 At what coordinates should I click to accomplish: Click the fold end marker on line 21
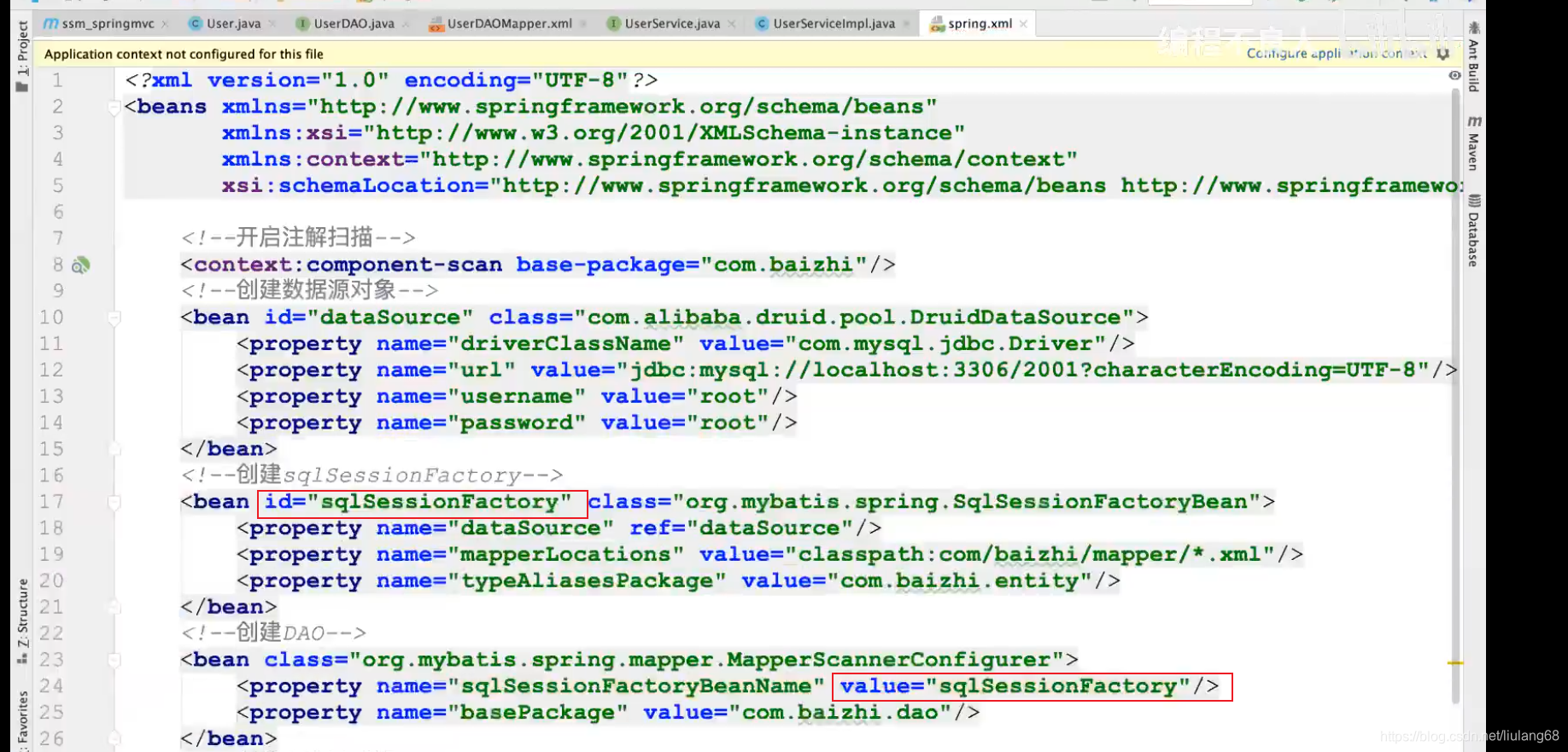pos(114,607)
